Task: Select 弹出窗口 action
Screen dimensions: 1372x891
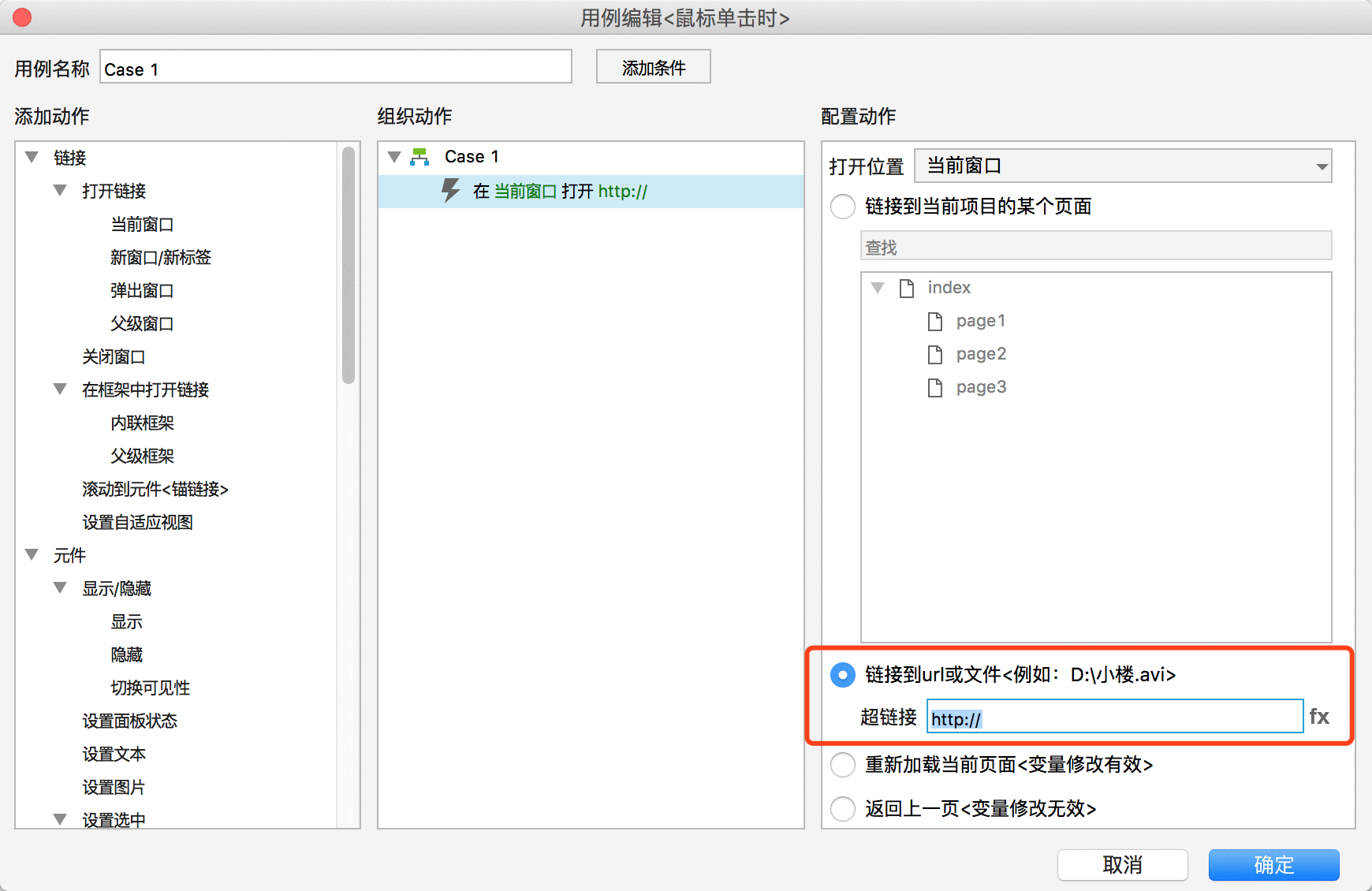Action: pos(143,291)
